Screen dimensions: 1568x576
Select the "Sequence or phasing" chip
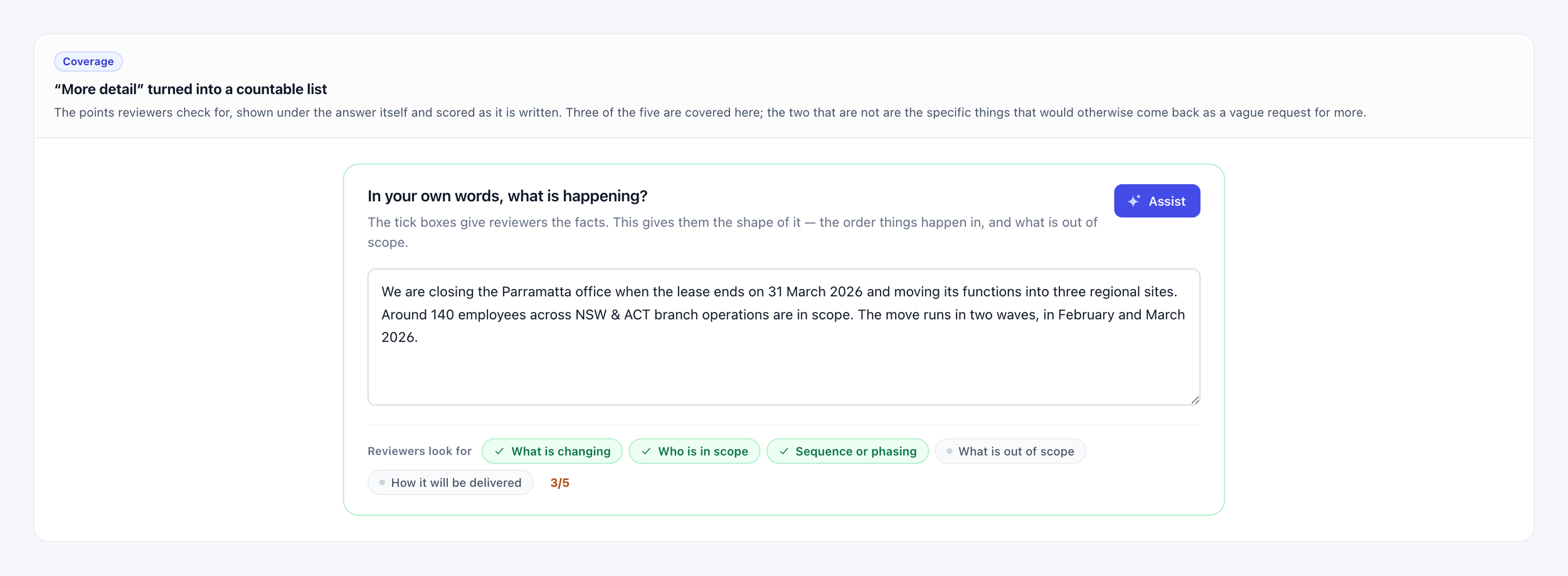tap(847, 451)
